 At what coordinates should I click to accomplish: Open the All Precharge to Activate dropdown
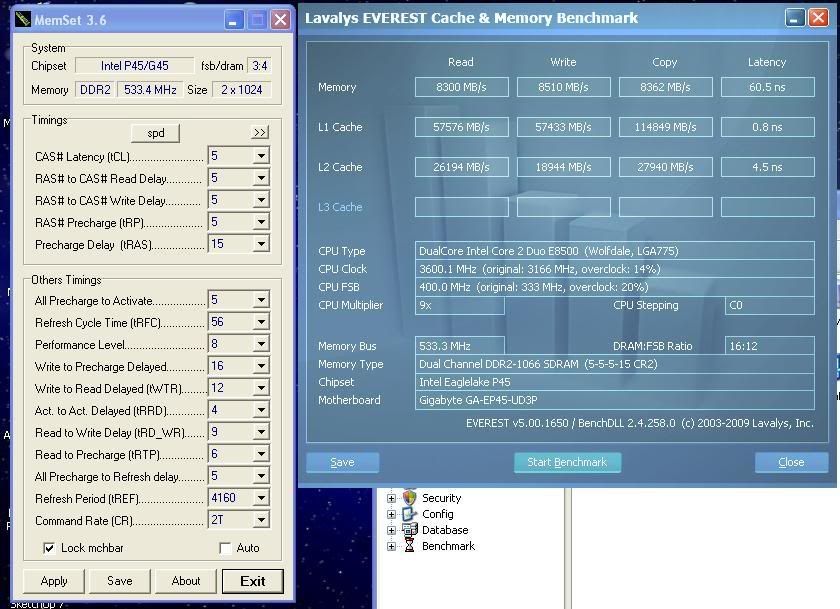click(261, 299)
